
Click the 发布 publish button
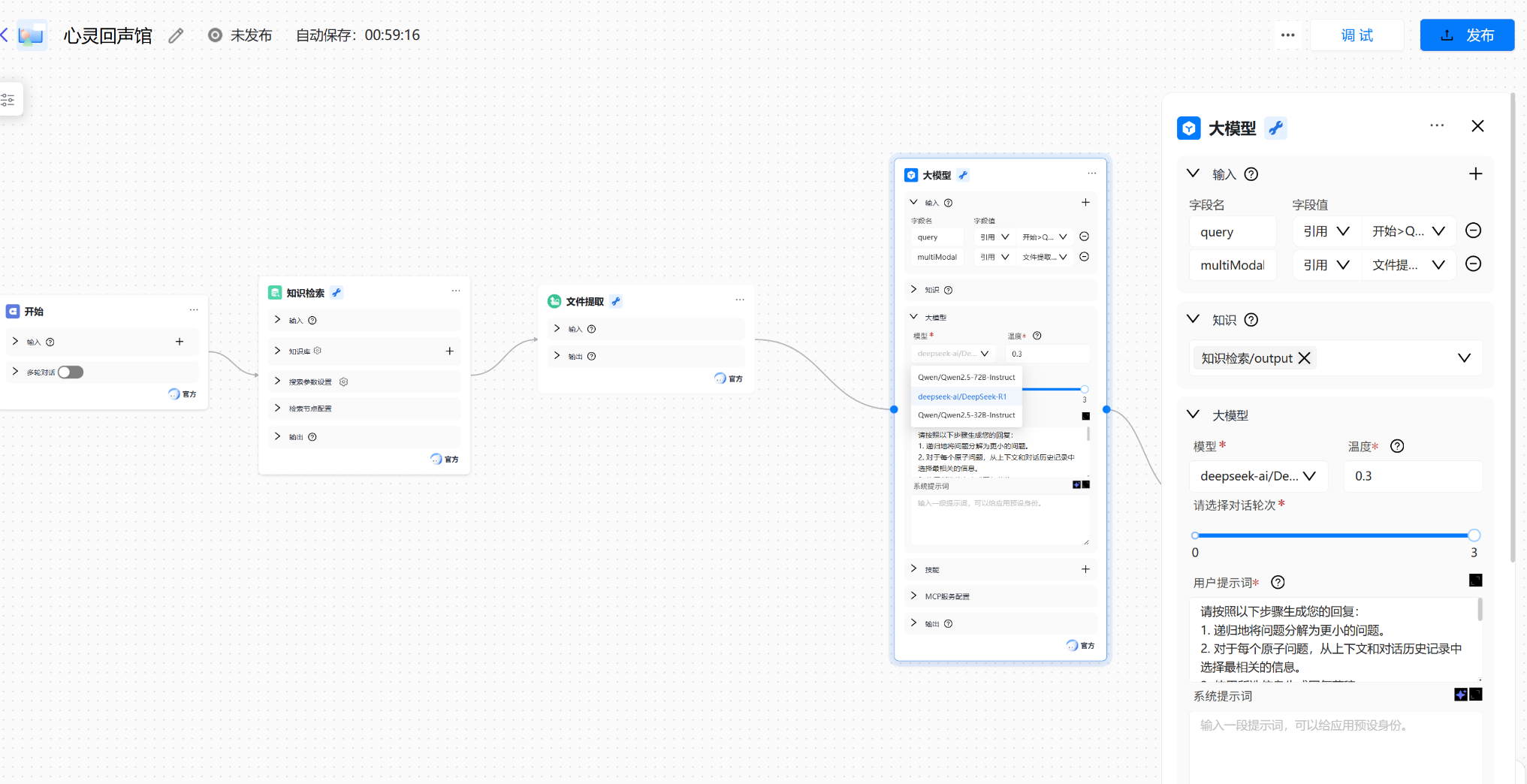pos(1467,35)
